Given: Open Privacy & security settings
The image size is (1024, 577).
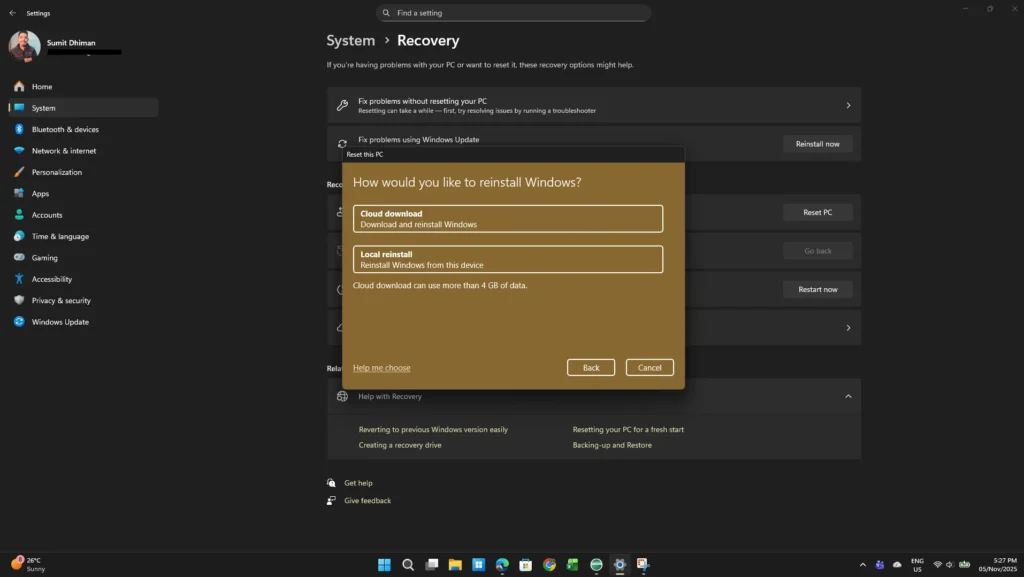Looking at the screenshot, I should pos(83,300).
